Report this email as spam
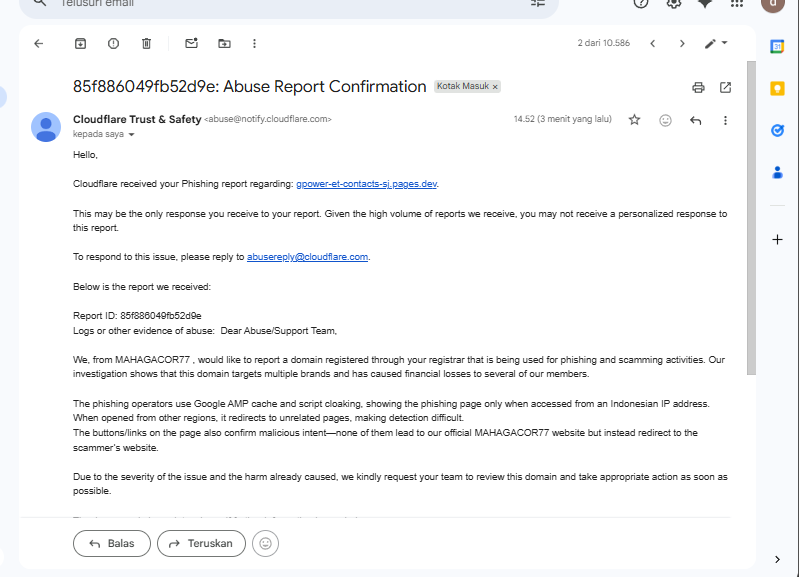The width and height of the screenshot is (799, 577). (113, 43)
